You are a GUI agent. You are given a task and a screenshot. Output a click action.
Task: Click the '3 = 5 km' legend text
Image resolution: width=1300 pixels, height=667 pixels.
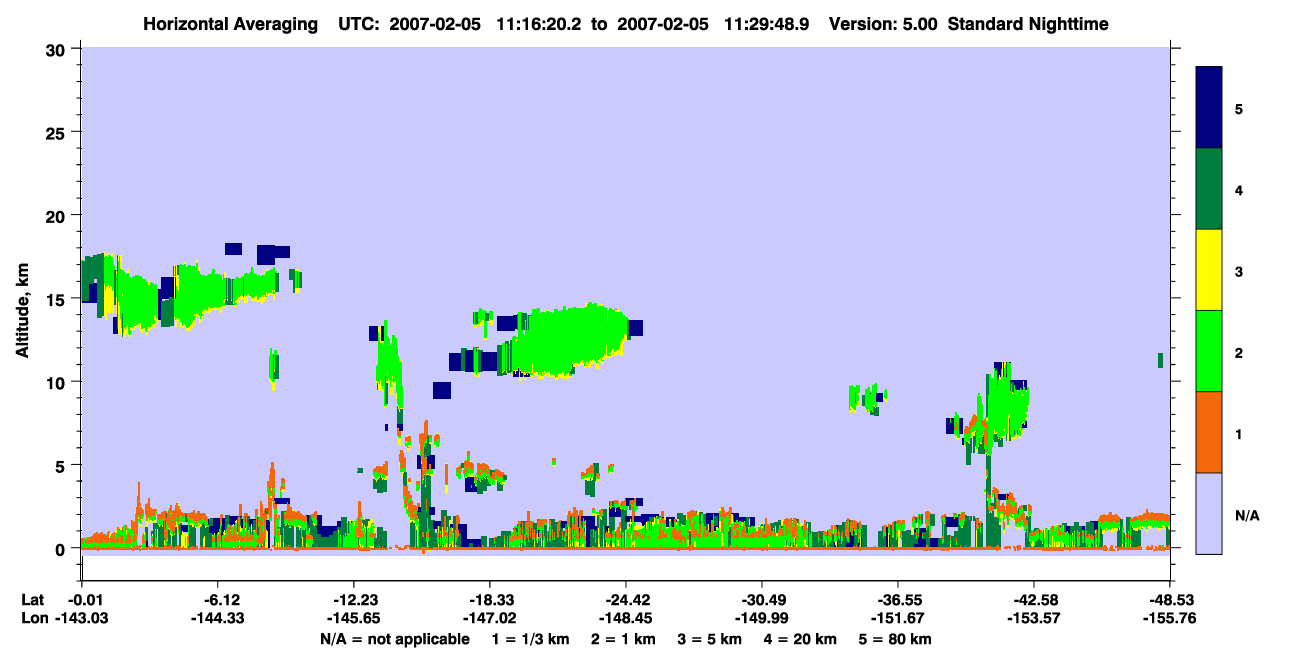tap(711, 638)
